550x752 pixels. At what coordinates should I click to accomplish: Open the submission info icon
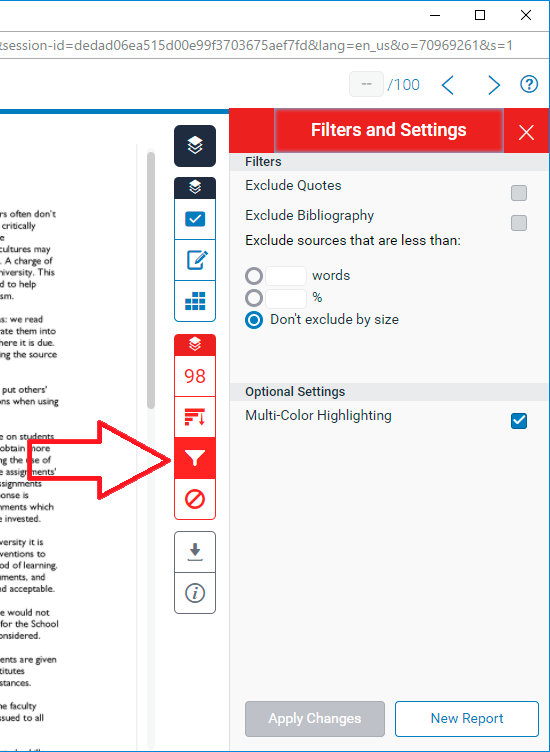195,593
